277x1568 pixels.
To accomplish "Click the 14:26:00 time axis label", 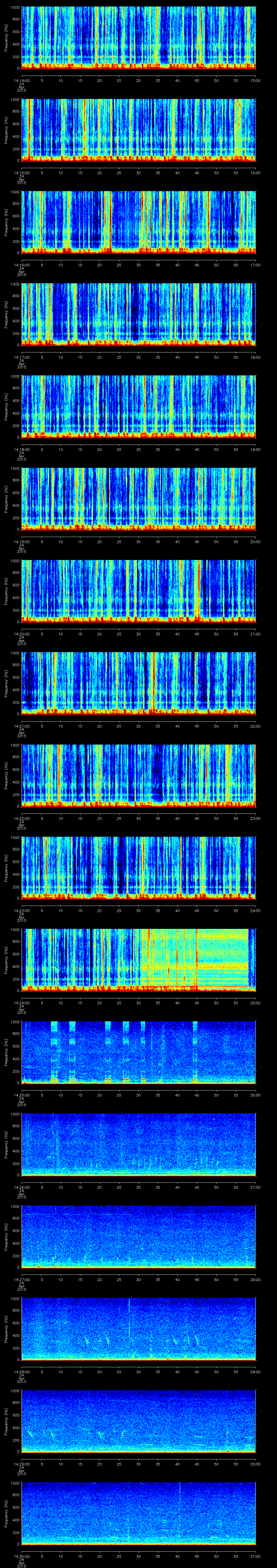I will [21, 1187].
